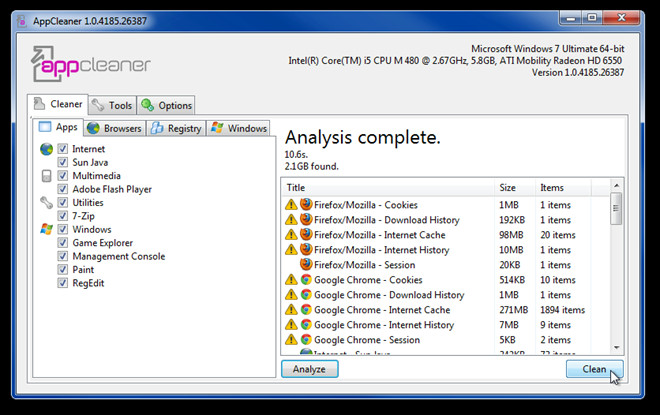This screenshot has width=660, height=415.
Task: Open the Options tab
Action: [166, 105]
